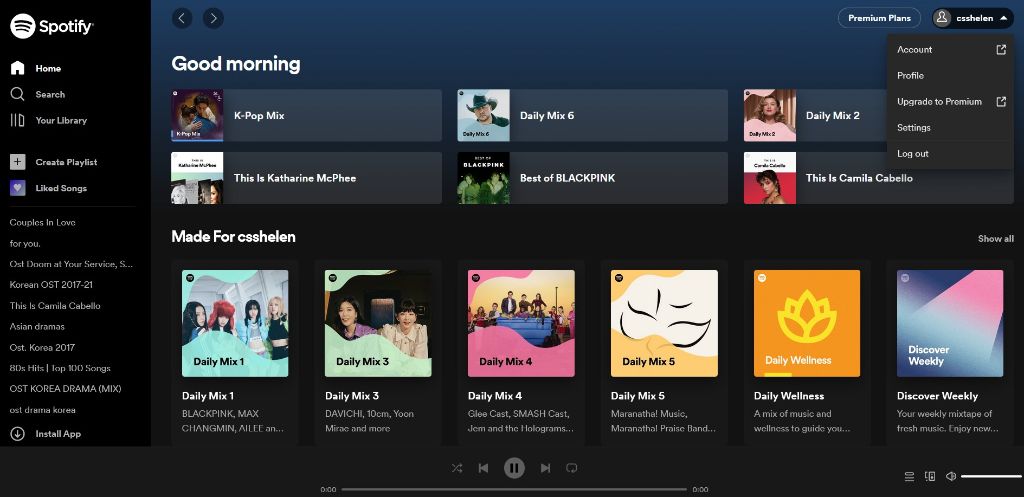Viewport: 1024px width, 497px height.
Task: Open the play queue icon
Action: (909, 477)
